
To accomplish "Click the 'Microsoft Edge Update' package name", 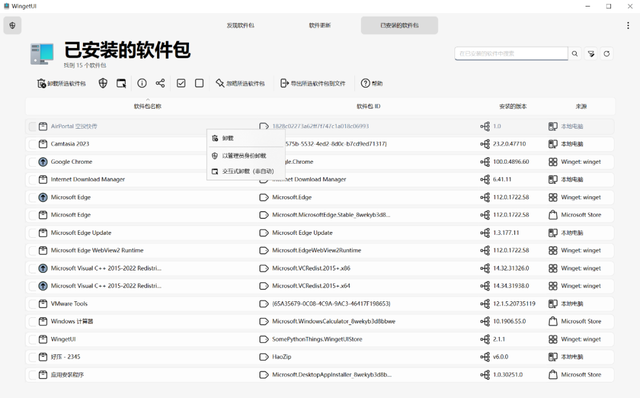I will tap(81, 233).
